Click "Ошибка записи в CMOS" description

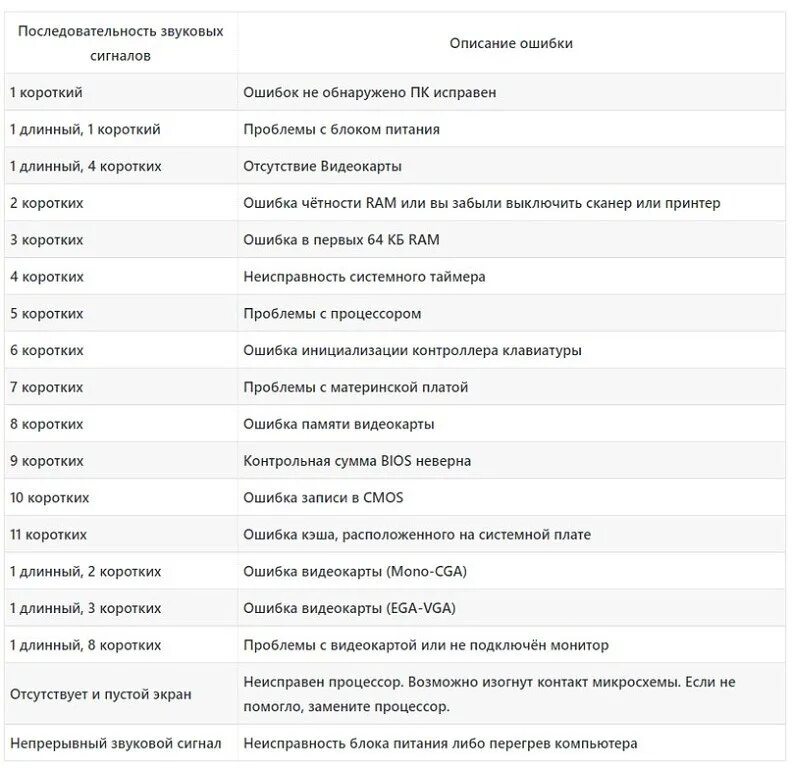323,498
